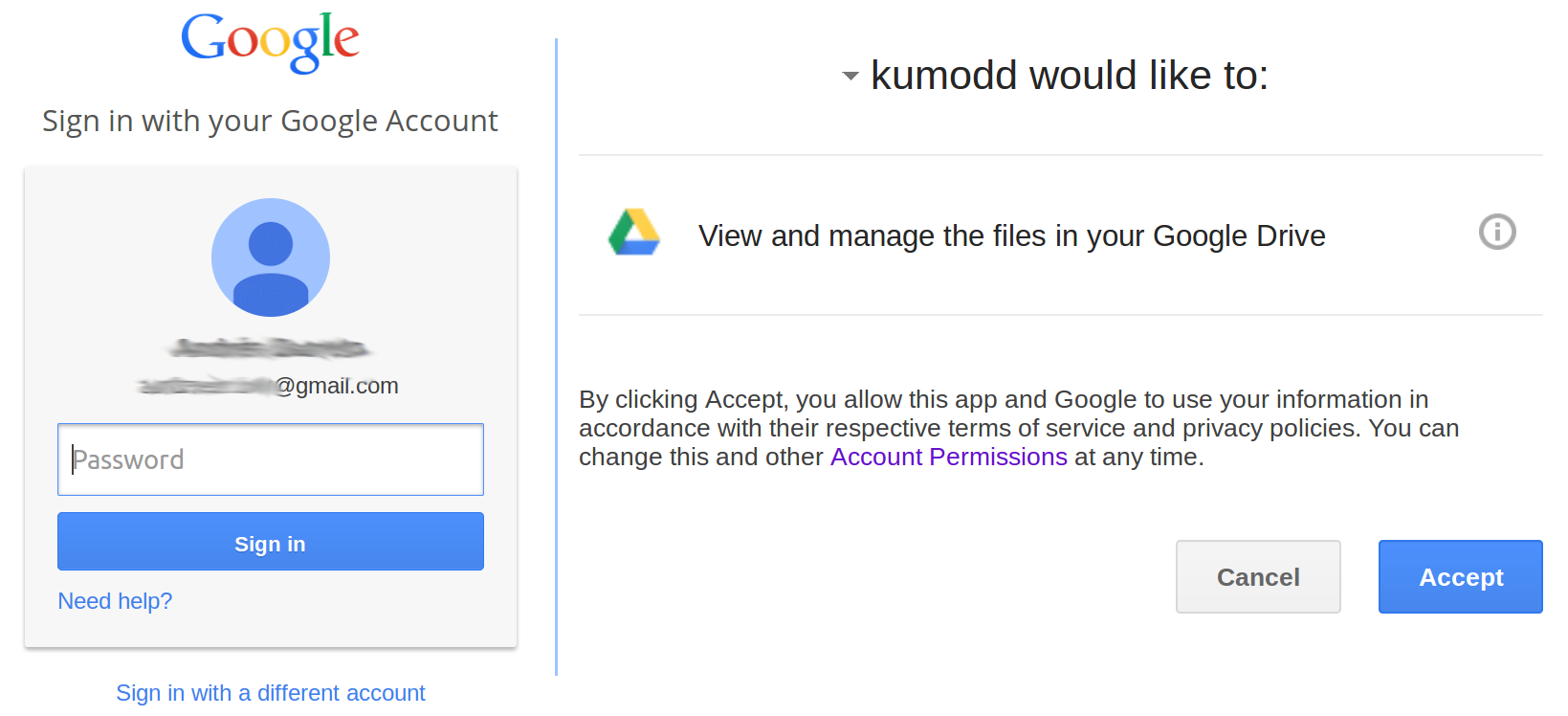This screenshot has height=716, width=1568.
Task: Open the info icon for Drive permission
Action: 1497,232
